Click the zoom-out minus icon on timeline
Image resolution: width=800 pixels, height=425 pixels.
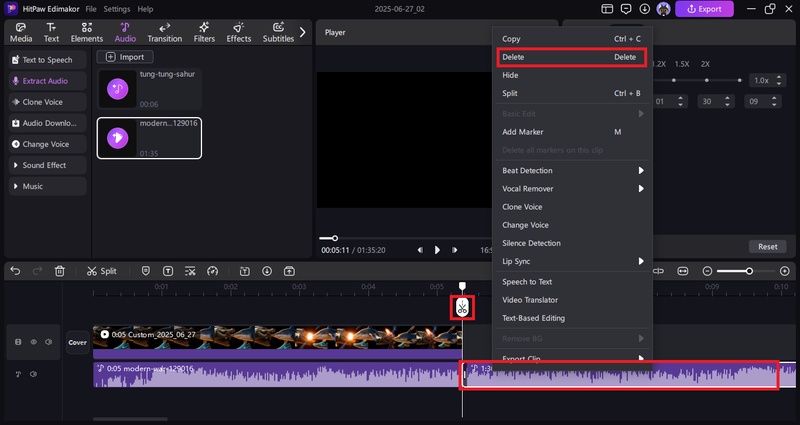708,271
